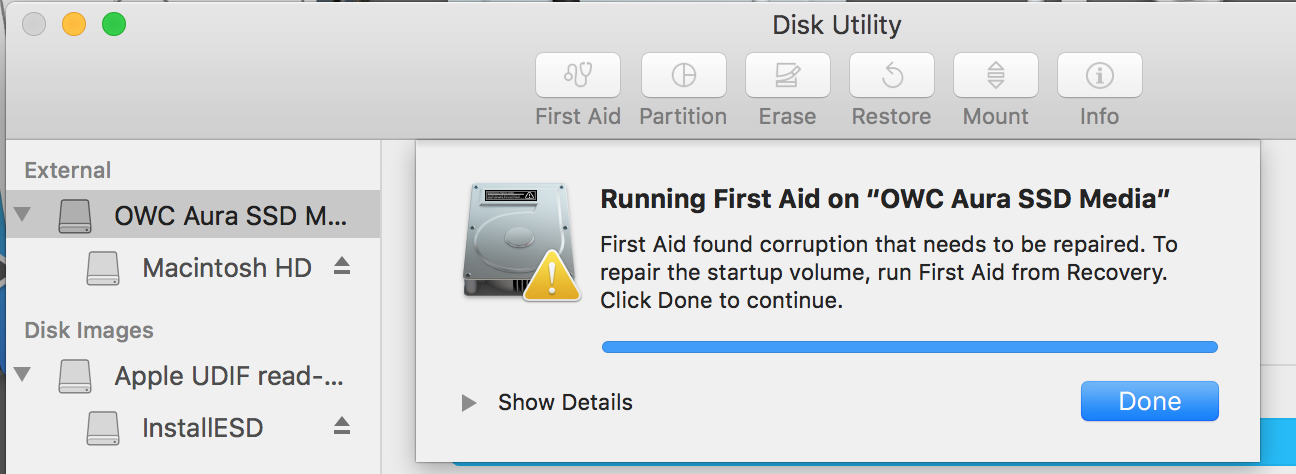Click the First Aid progress bar

(x=909, y=347)
